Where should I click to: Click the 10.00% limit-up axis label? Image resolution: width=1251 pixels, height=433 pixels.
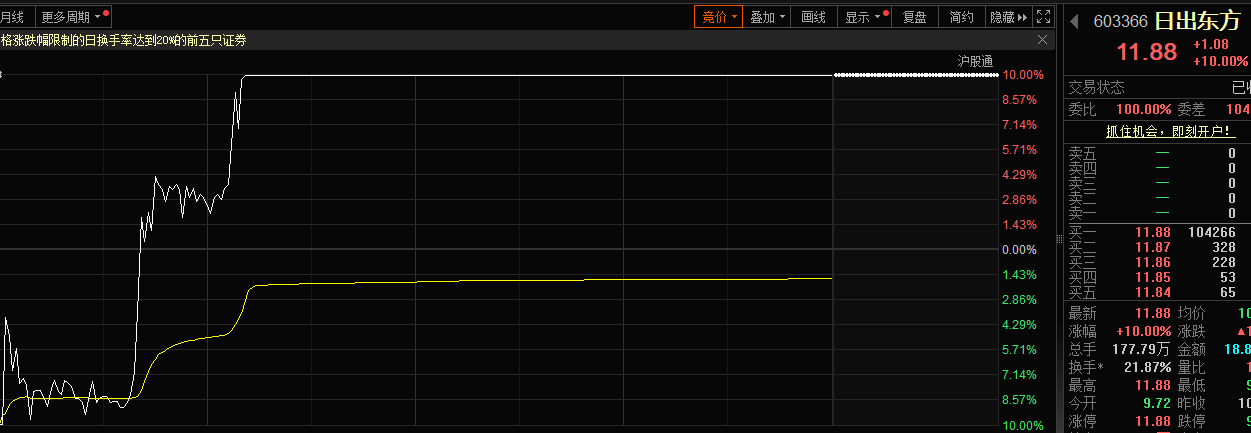pos(1023,75)
